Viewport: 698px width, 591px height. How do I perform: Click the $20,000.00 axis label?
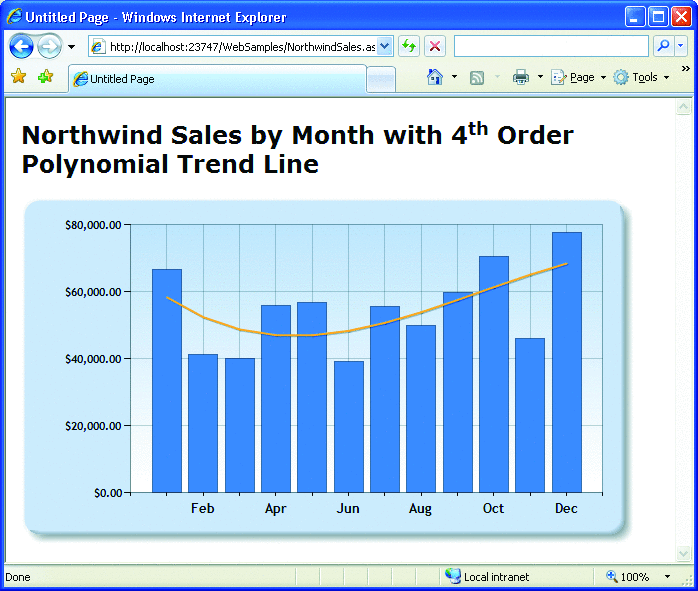[93, 426]
